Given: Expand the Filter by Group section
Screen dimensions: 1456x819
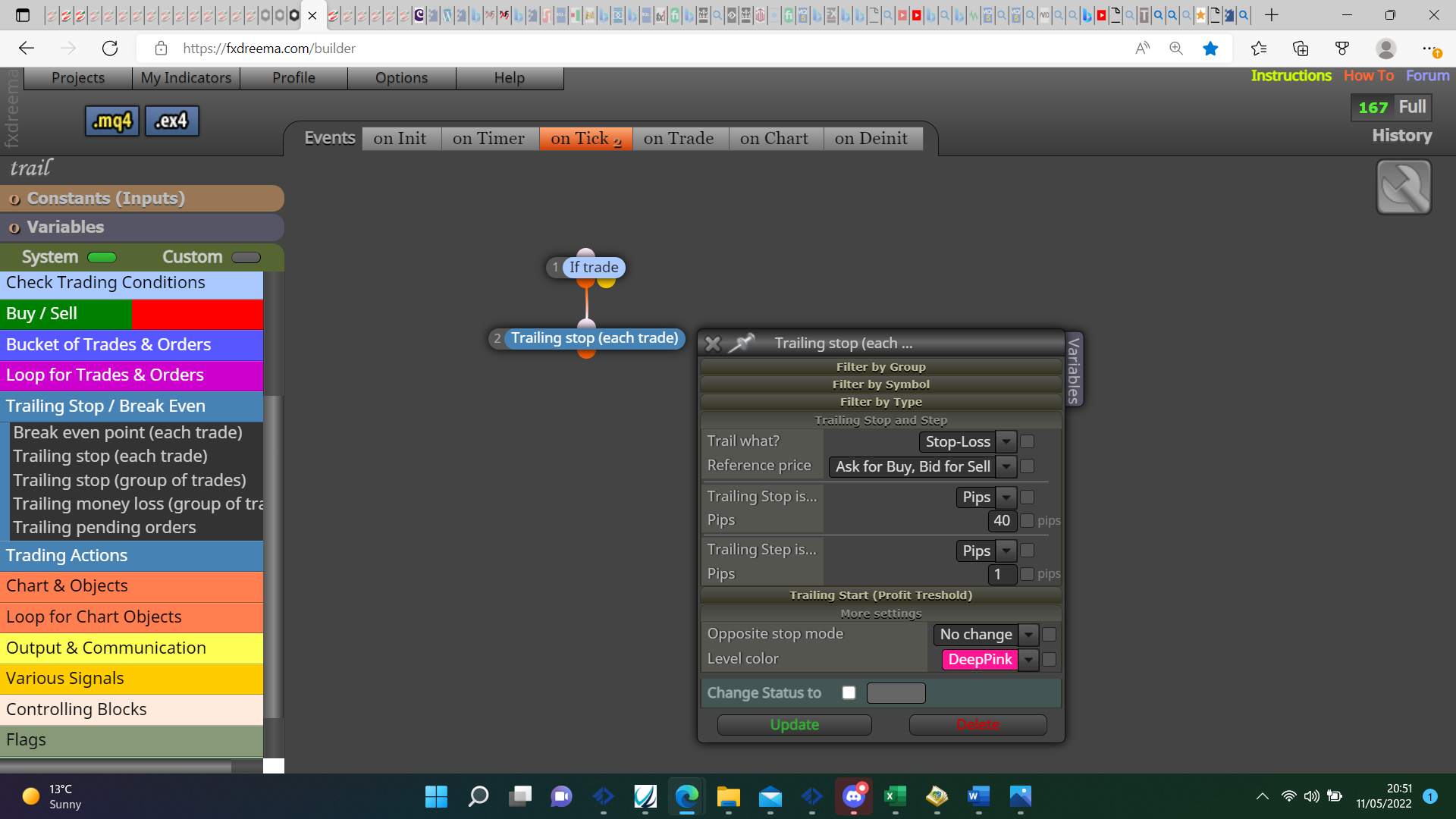Looking at the screenshot, I should click(x=881, y=367).
